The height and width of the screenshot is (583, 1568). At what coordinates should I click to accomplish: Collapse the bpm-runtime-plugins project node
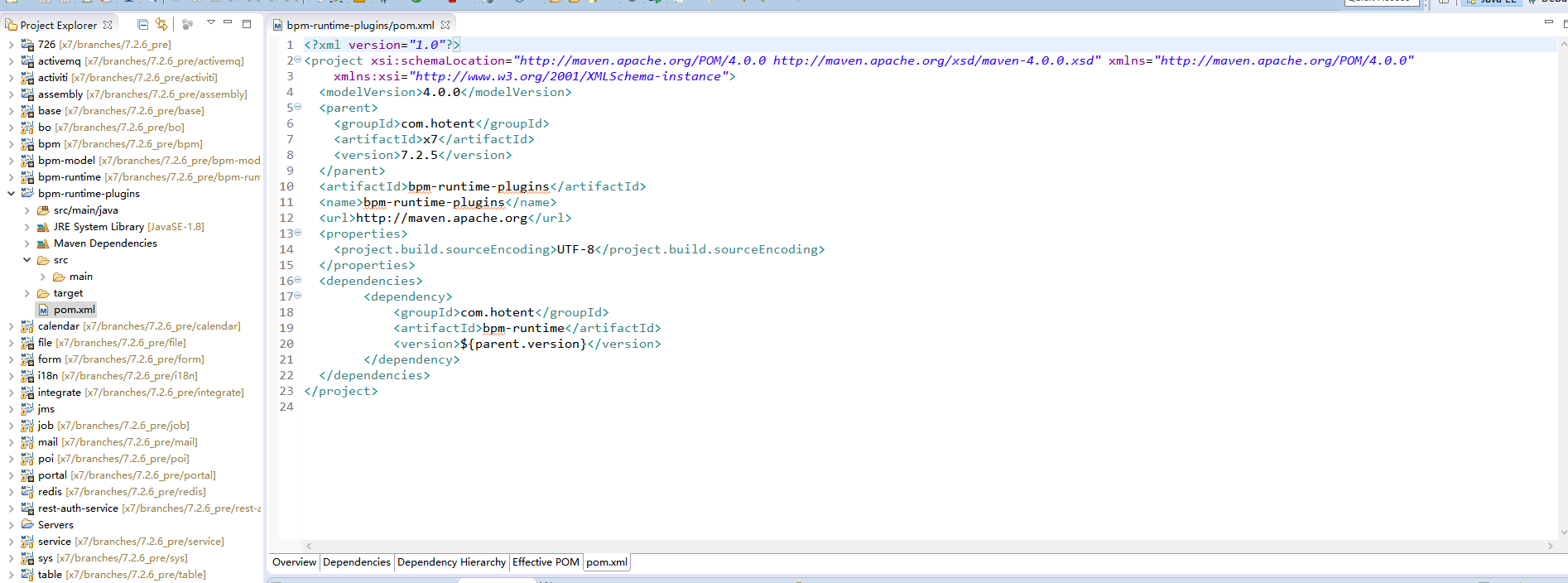pos(11,193)
